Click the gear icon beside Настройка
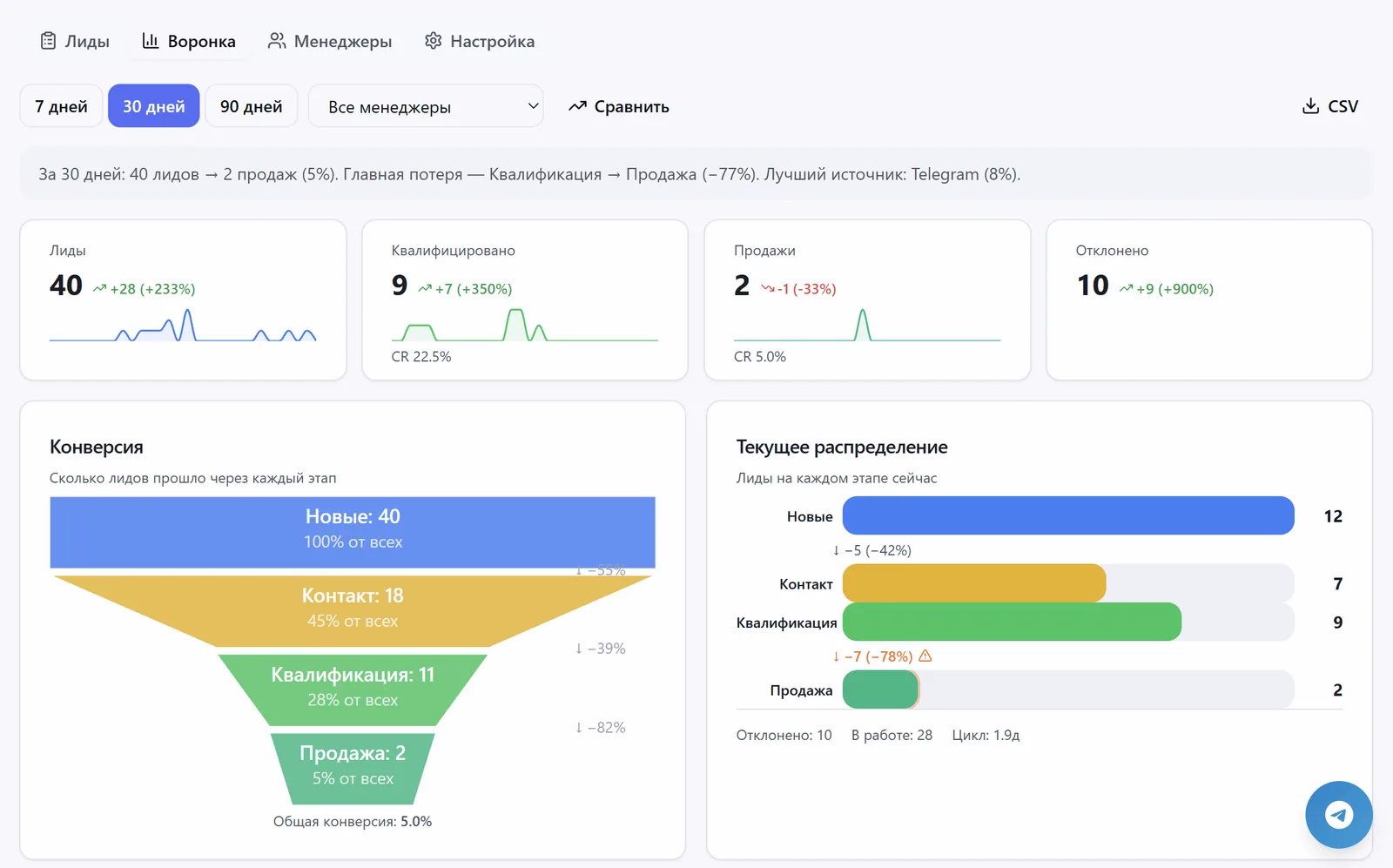 click(x=433, y=41)
